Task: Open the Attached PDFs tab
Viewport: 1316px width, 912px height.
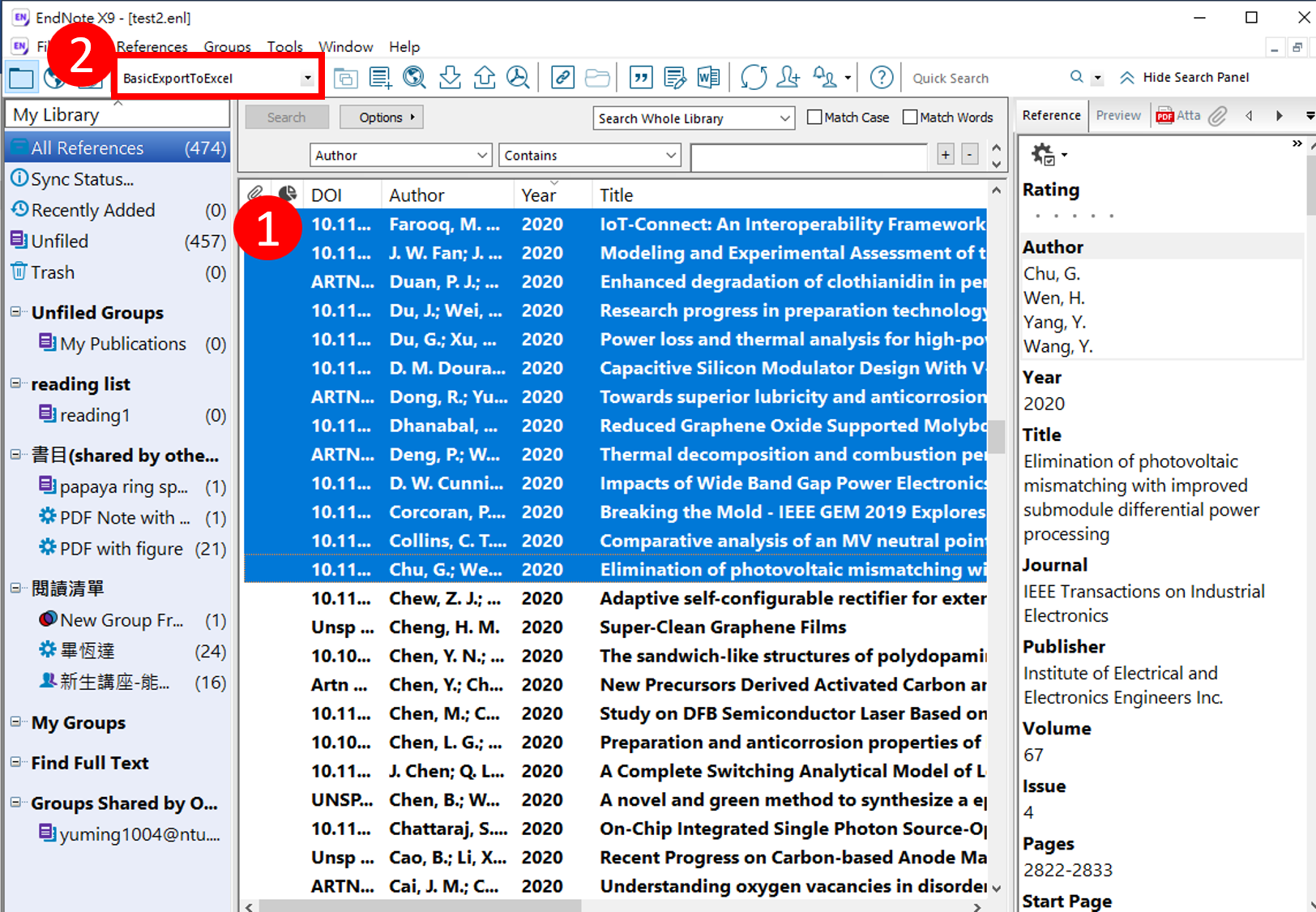Action: pos(1179,115)
